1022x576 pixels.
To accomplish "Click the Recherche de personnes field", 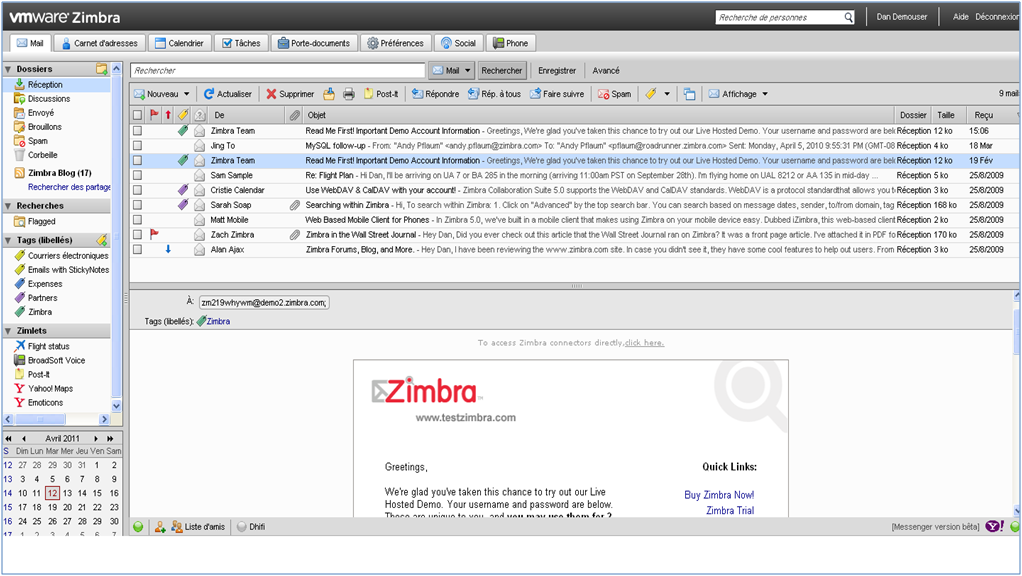I will [x=780, y=17].
